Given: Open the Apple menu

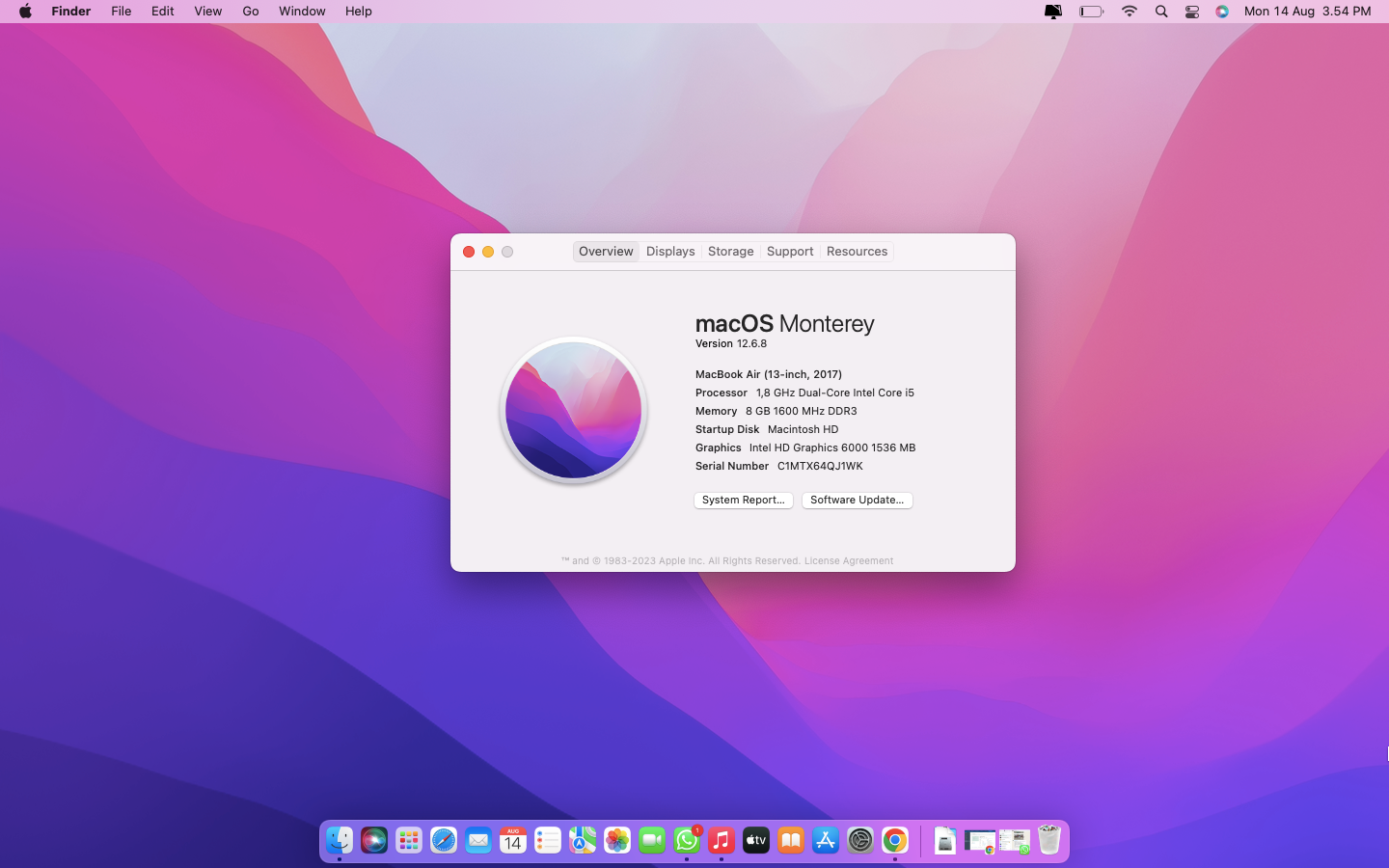Looking at the screenshot, I should click(25, 12).
